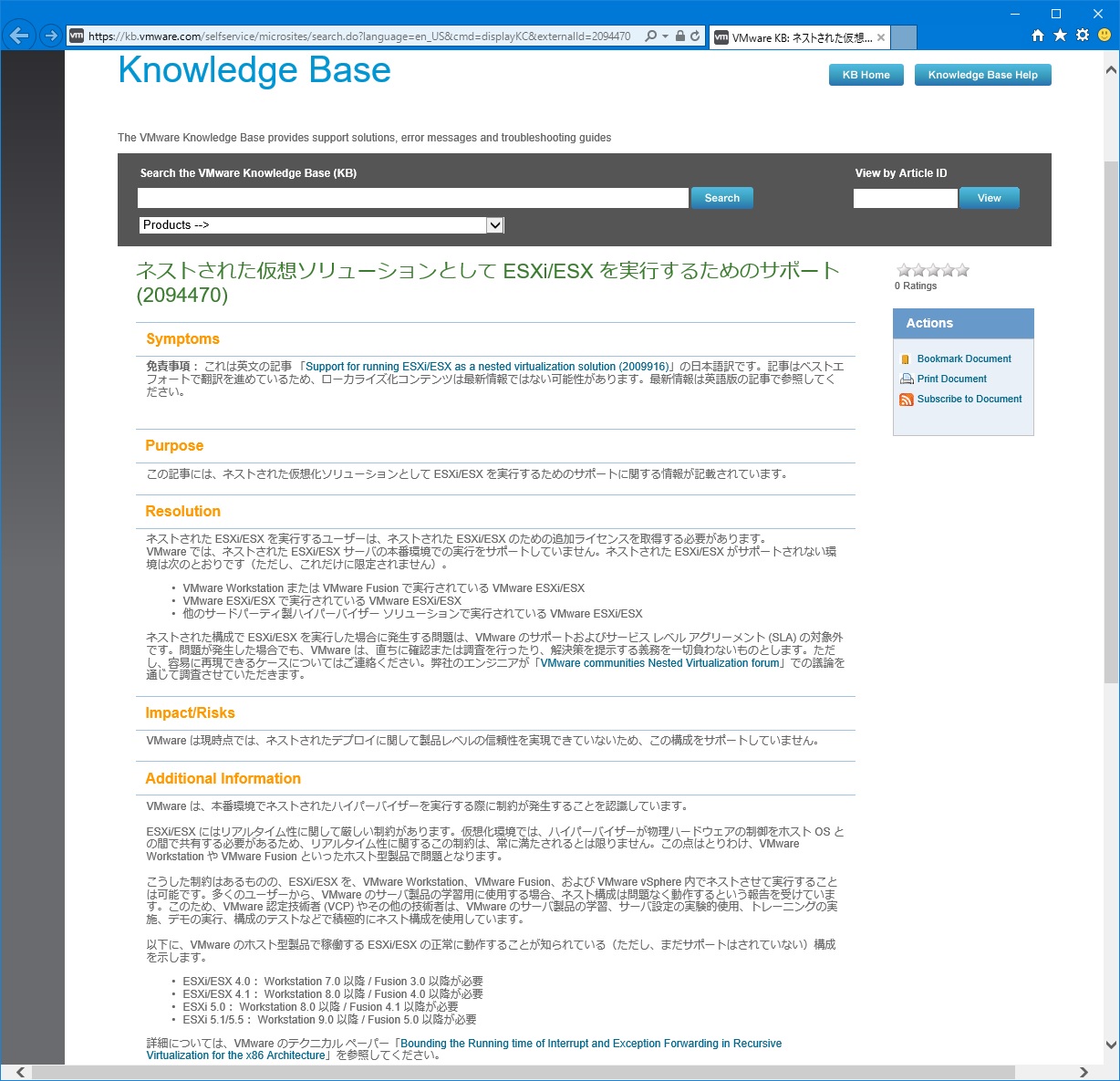
Task: Select the VMware KB browser tab
Action: click(x=799, y=37)
